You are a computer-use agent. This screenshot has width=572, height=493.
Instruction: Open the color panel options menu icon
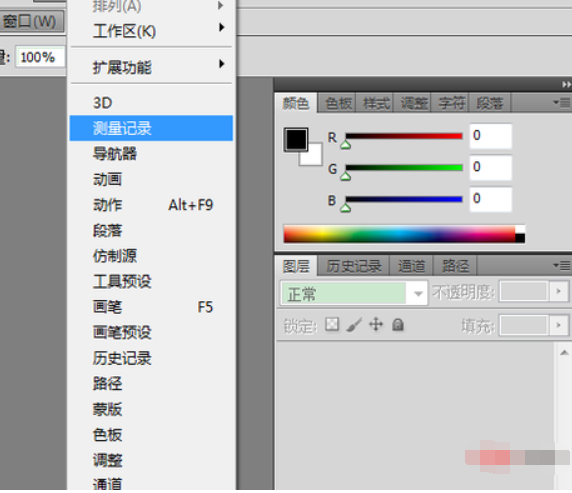pos(562,103)
